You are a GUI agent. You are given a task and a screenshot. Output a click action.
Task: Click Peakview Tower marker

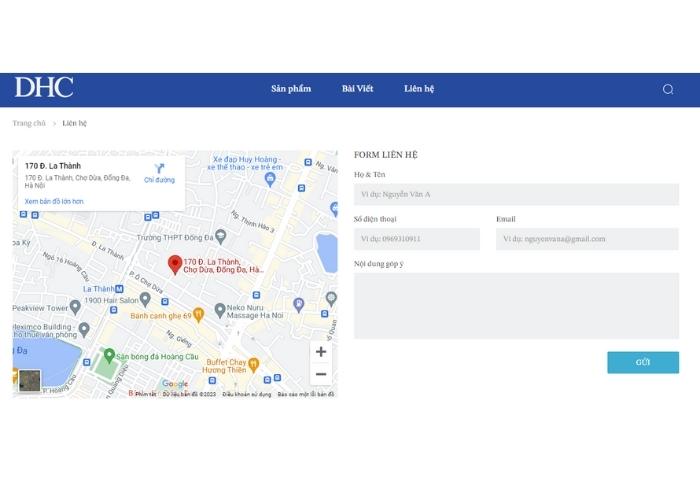point(75,307)
